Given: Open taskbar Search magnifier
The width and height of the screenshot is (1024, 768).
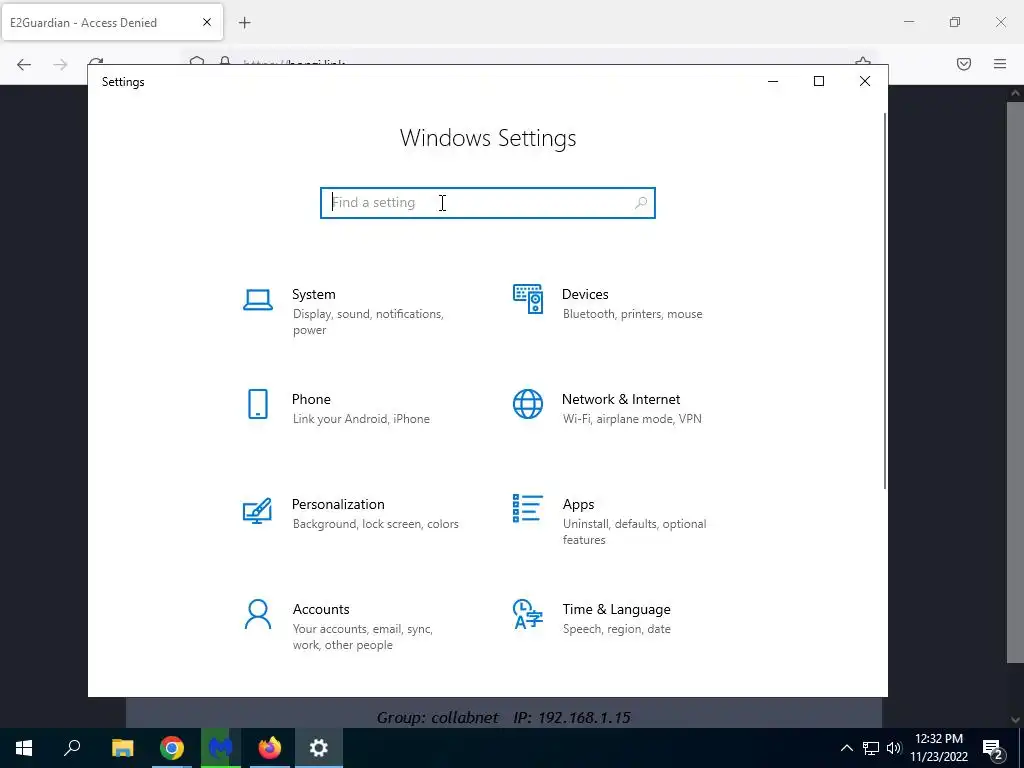Looking at the screenshot, I should click(x=72, y=748).
